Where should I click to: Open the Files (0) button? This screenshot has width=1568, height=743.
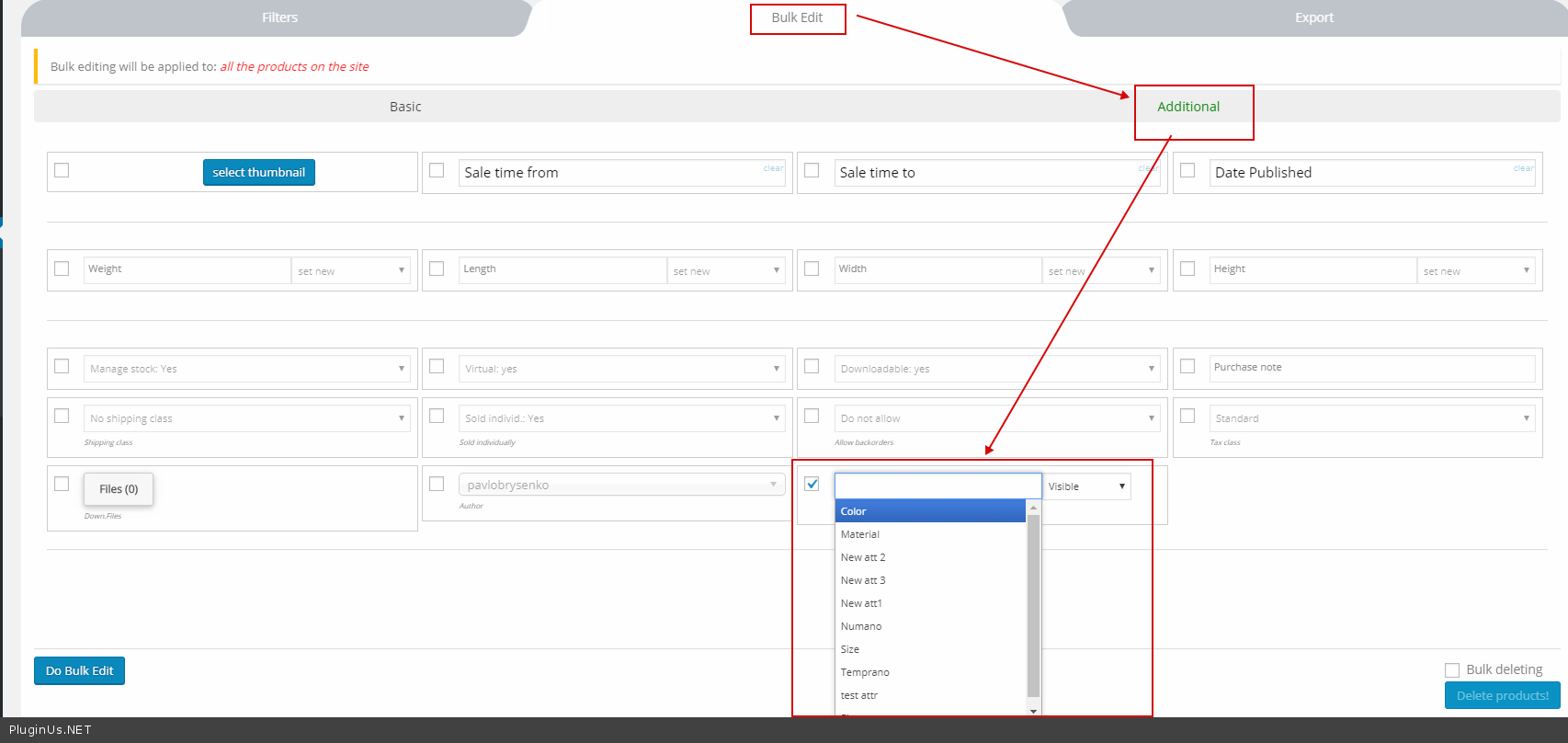pyautogui.click(x=119, y=489)
